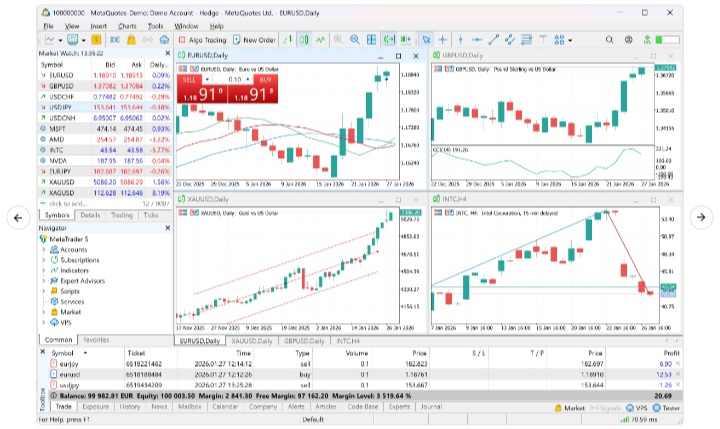720x429 pixels.
Task: Click the MQL5 community globe icon
Action: pos(629,40)
